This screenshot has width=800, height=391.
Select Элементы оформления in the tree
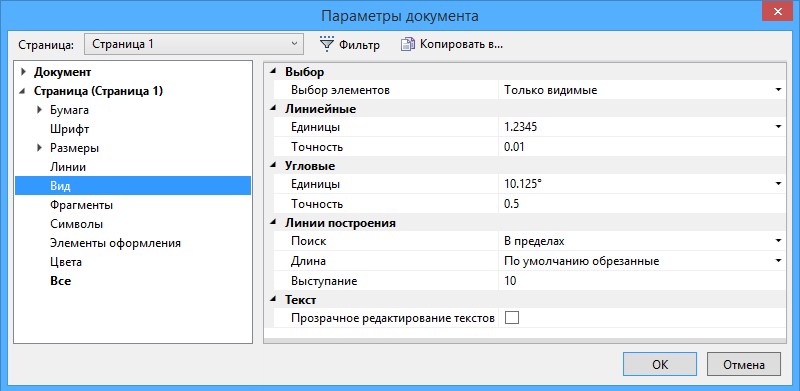pyautogui.click(x=115, y=243)
